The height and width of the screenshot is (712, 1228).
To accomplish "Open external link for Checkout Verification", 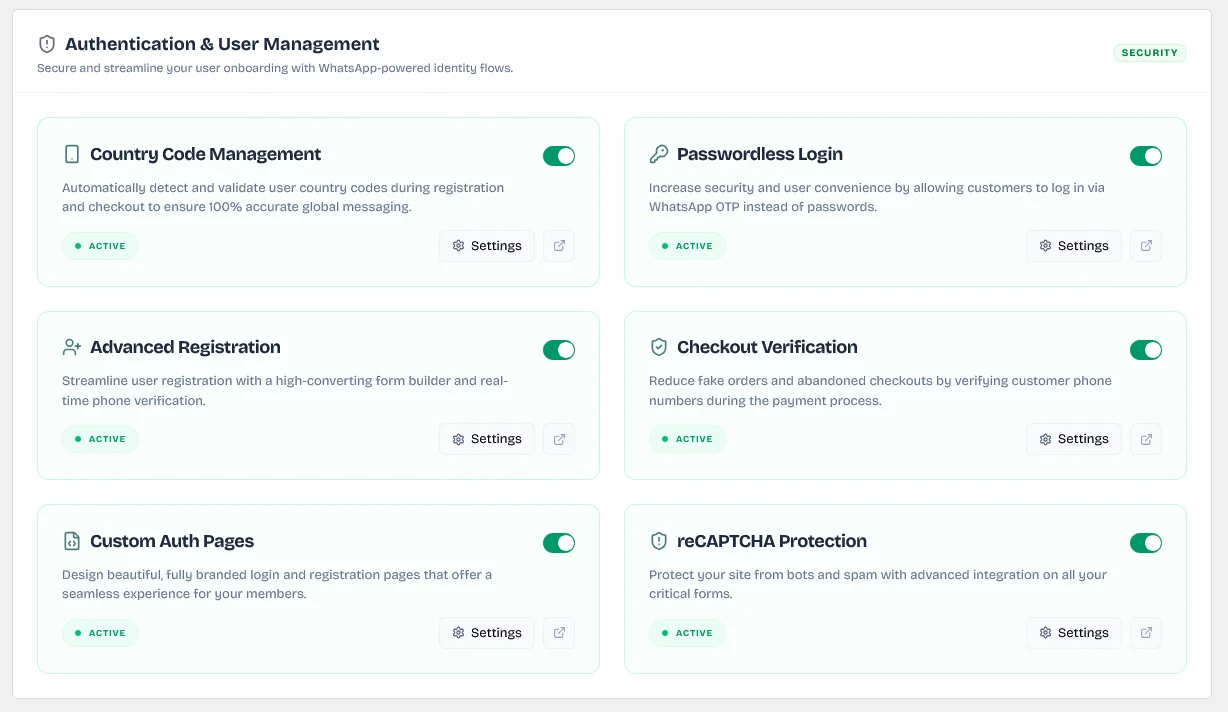I will coord(1146,439).
